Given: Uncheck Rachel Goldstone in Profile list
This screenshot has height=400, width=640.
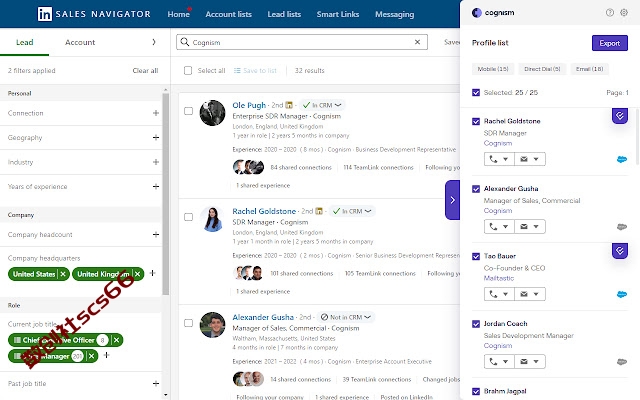Looking at the screenshot, I should [x=476, y=121].
